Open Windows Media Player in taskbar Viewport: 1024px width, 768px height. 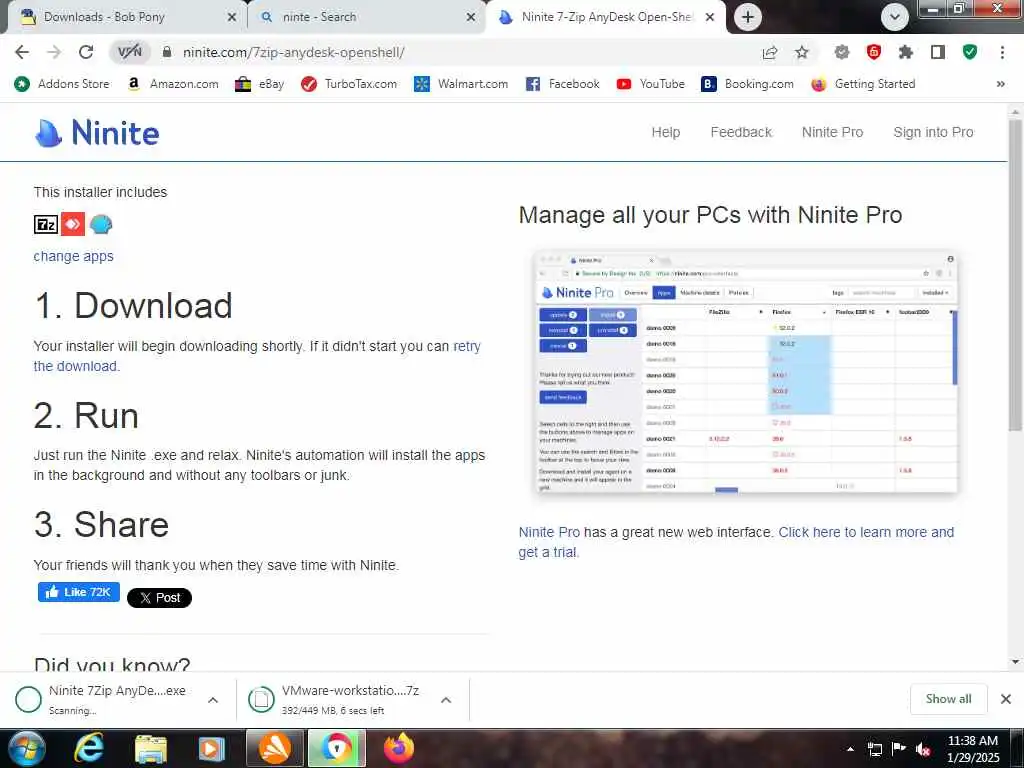(x=212, y=748)
